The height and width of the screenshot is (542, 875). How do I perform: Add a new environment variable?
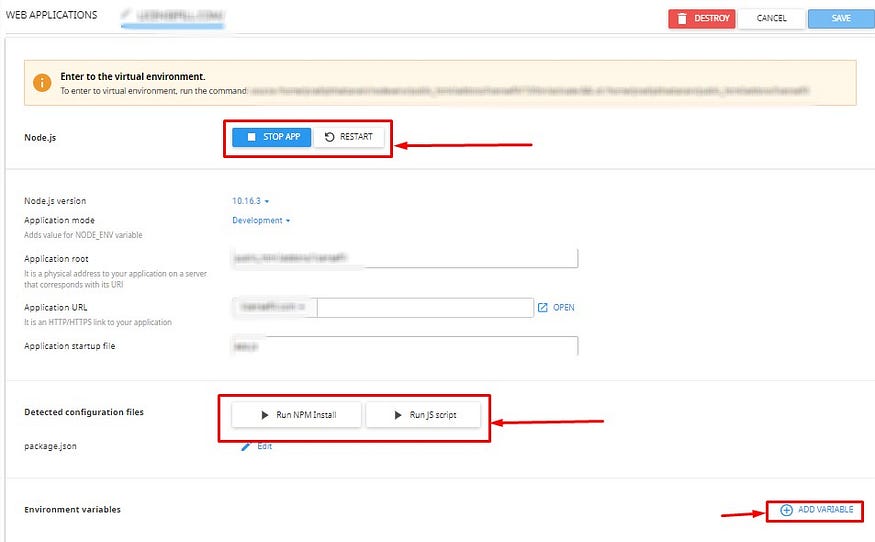[x=817, y=510]
